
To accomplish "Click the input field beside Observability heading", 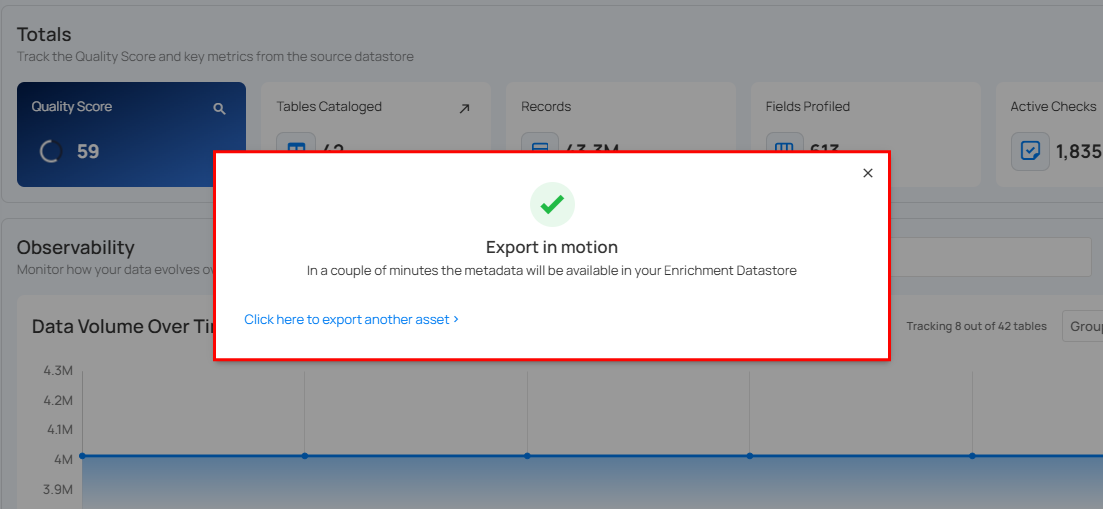I will tap(990, 257).
